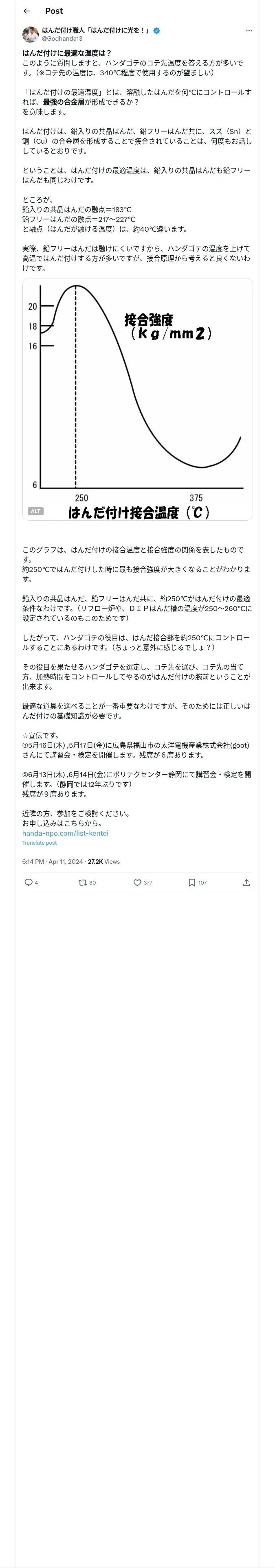
Task: Toggle the bookmark icon
Action: 191,883
